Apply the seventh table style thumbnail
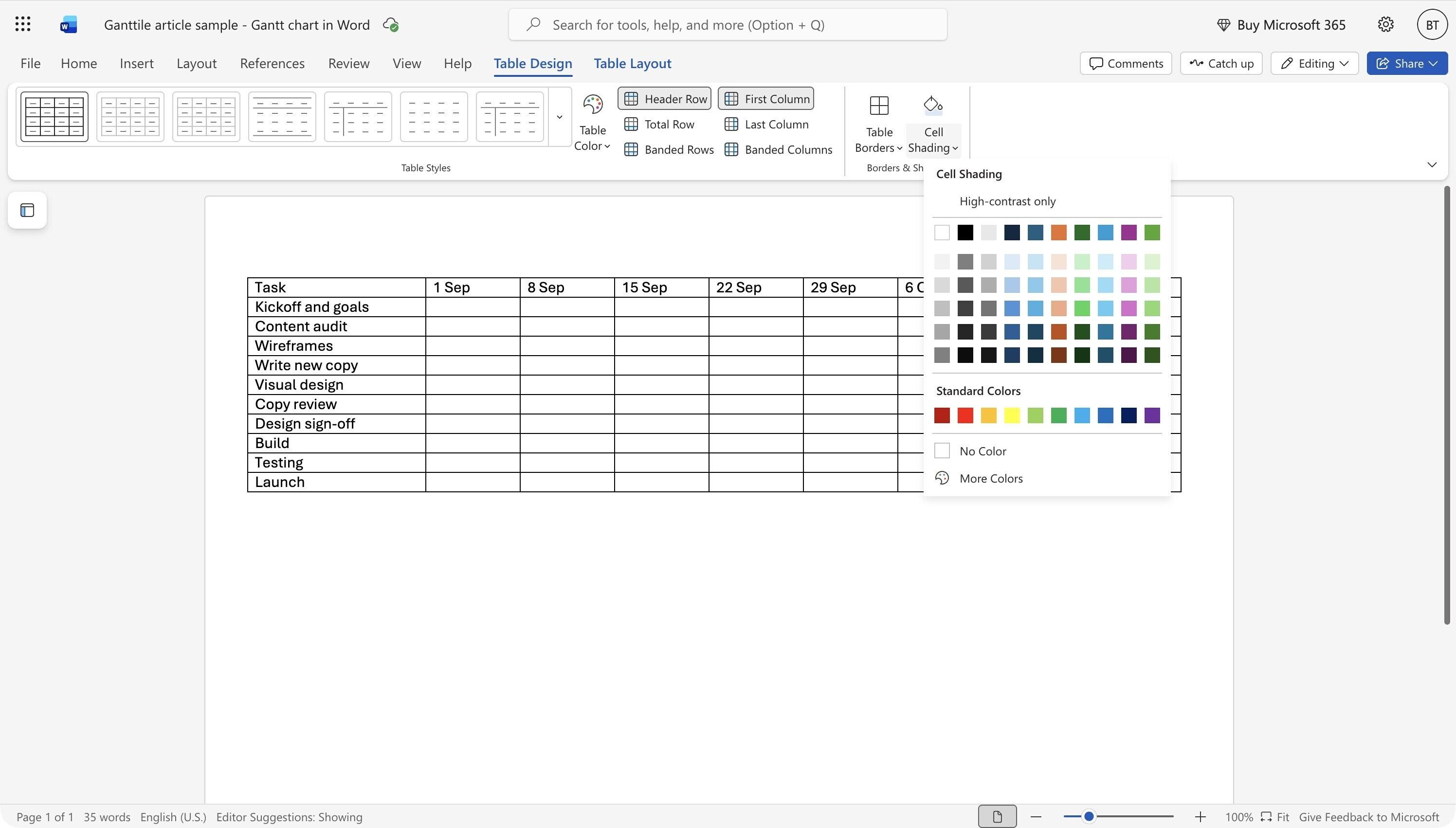This screenshot has height=828, width=1456. (x=510, y=117)
